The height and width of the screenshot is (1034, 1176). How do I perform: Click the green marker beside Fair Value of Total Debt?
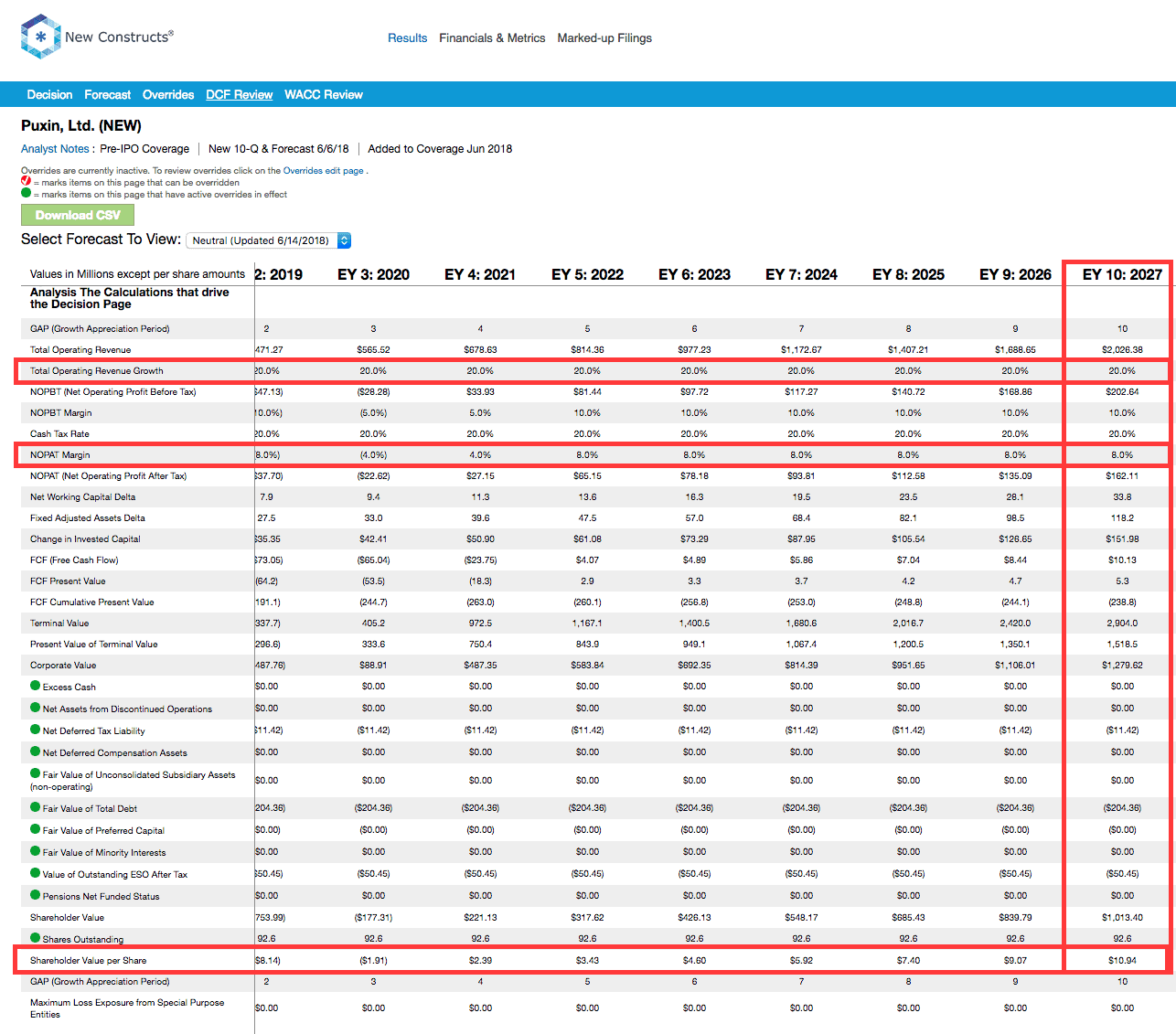pyautogui.click(x=36, y=807)
